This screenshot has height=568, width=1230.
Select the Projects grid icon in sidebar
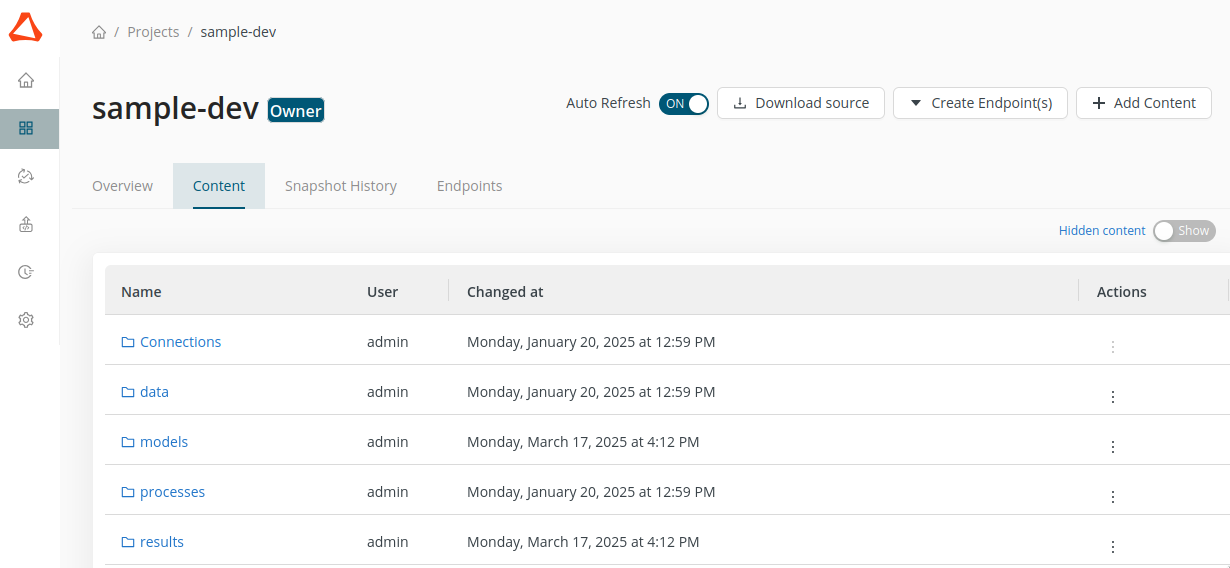26,128
